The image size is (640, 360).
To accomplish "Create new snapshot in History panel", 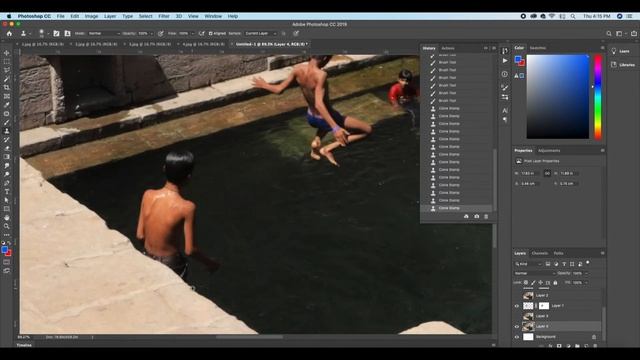I will click(x=476, y=216).
